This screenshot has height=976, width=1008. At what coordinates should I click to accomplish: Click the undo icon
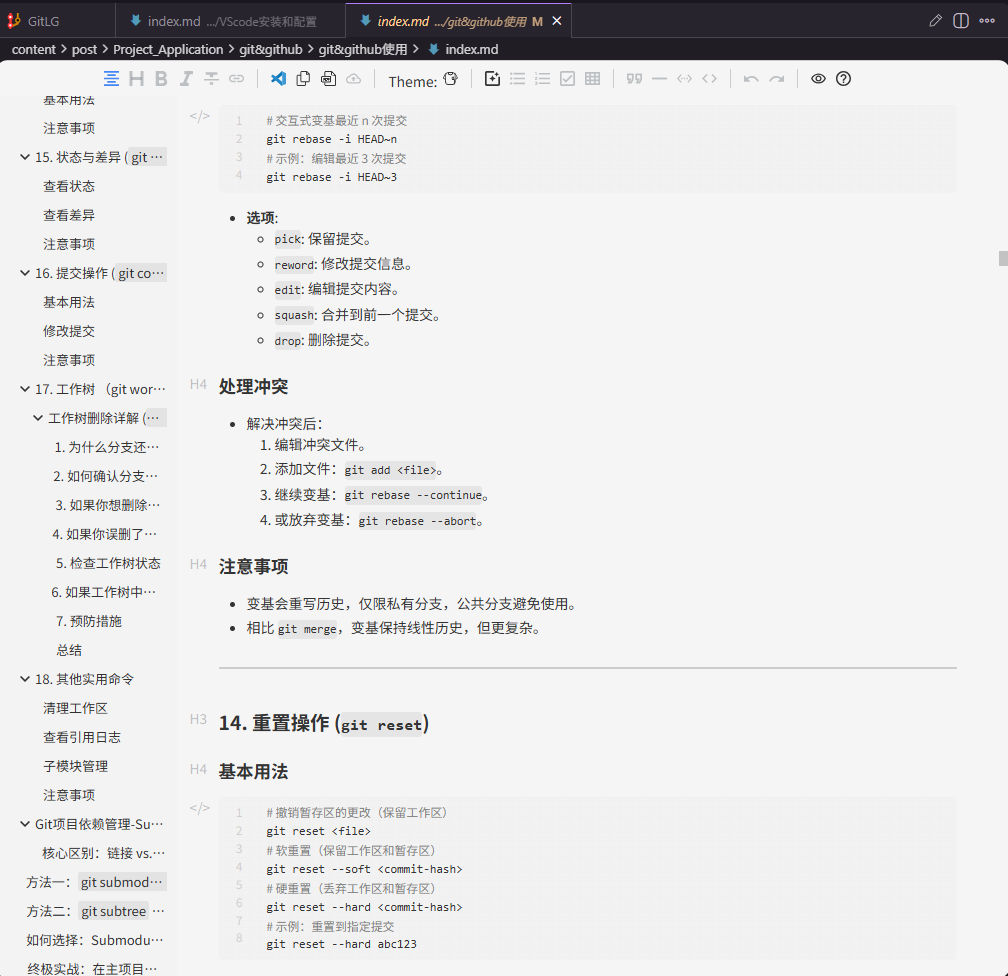(x=751, y=78)
